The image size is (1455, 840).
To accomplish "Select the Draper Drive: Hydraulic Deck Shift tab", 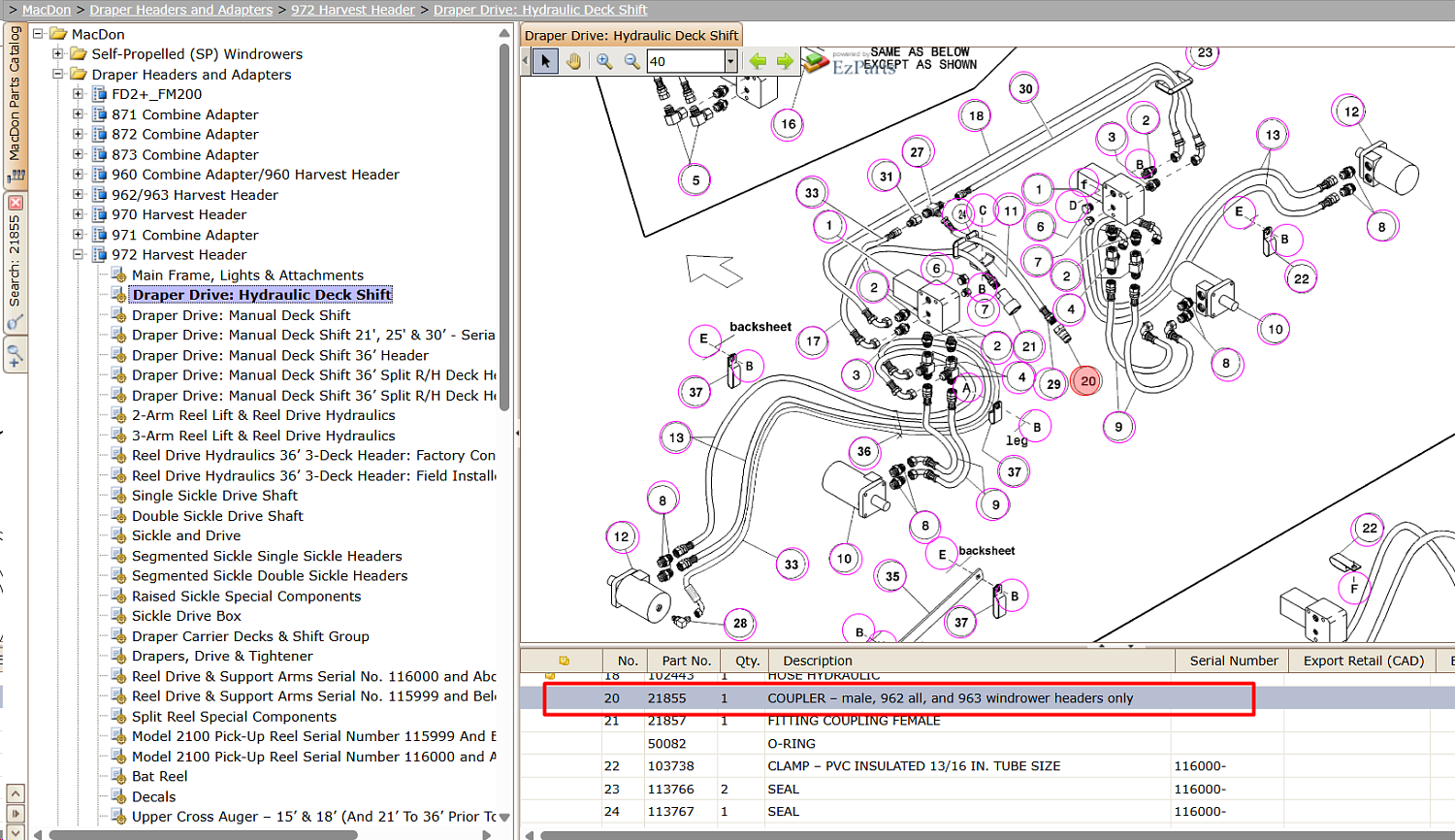I will 631,35.
